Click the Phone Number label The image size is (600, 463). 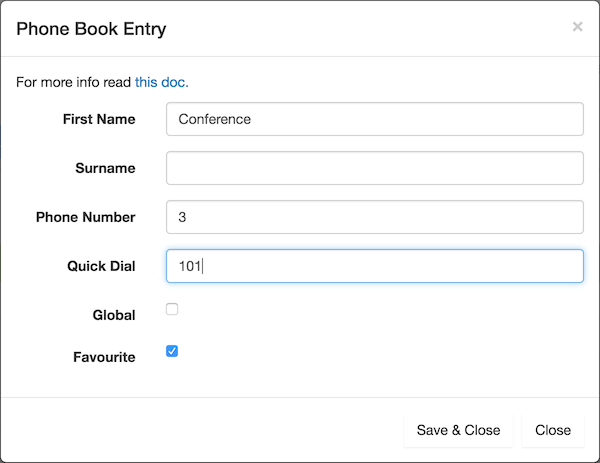(86, 217)
